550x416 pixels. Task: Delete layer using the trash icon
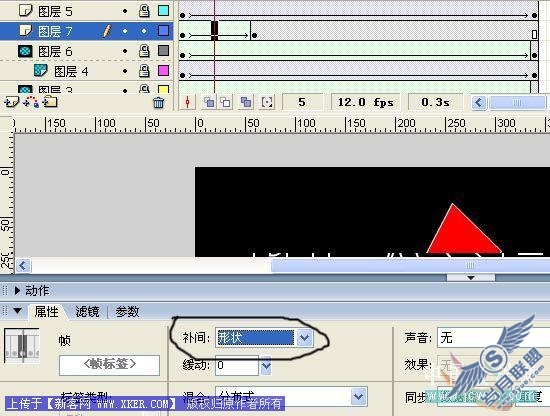pos(159,102)
